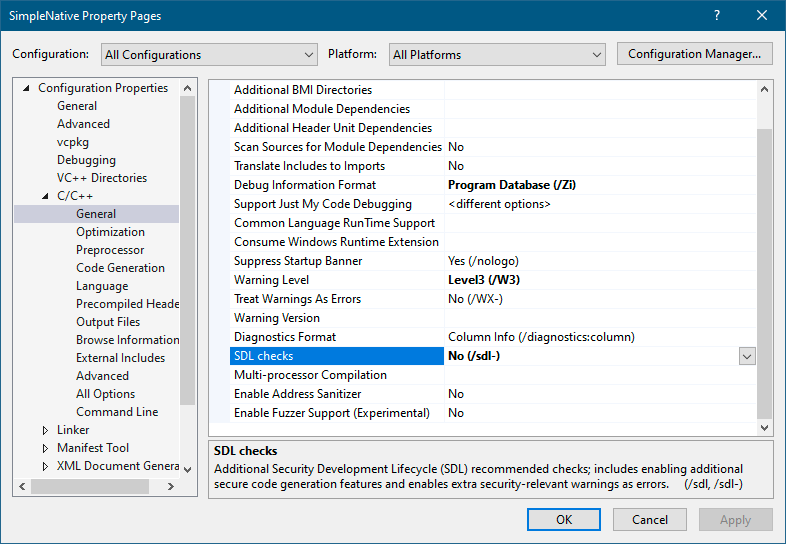Collapse the C/C++ tree node

[x=45, y=196]
